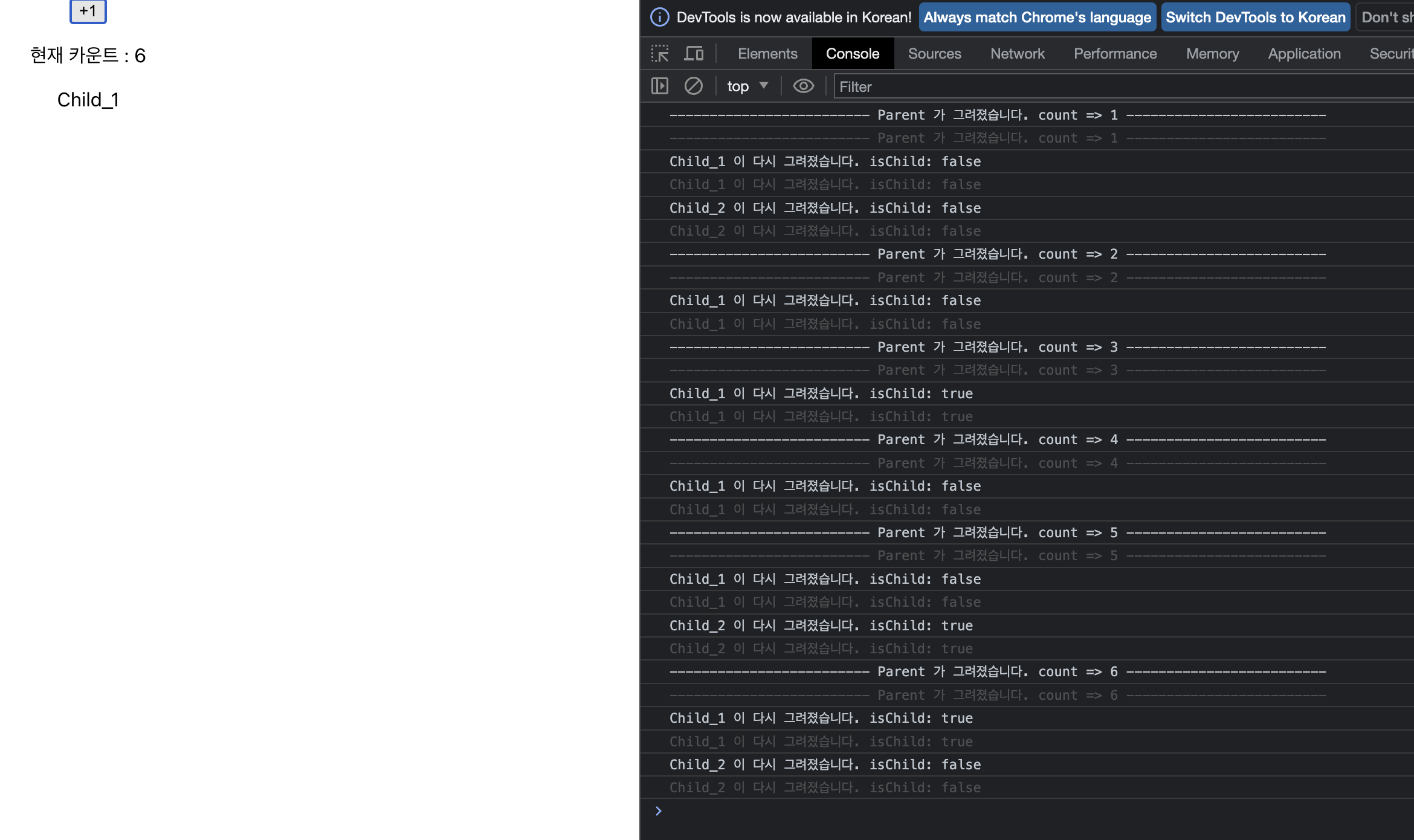Toggle the device toolbar icon
1414x840 pixels.
(694, 54)
